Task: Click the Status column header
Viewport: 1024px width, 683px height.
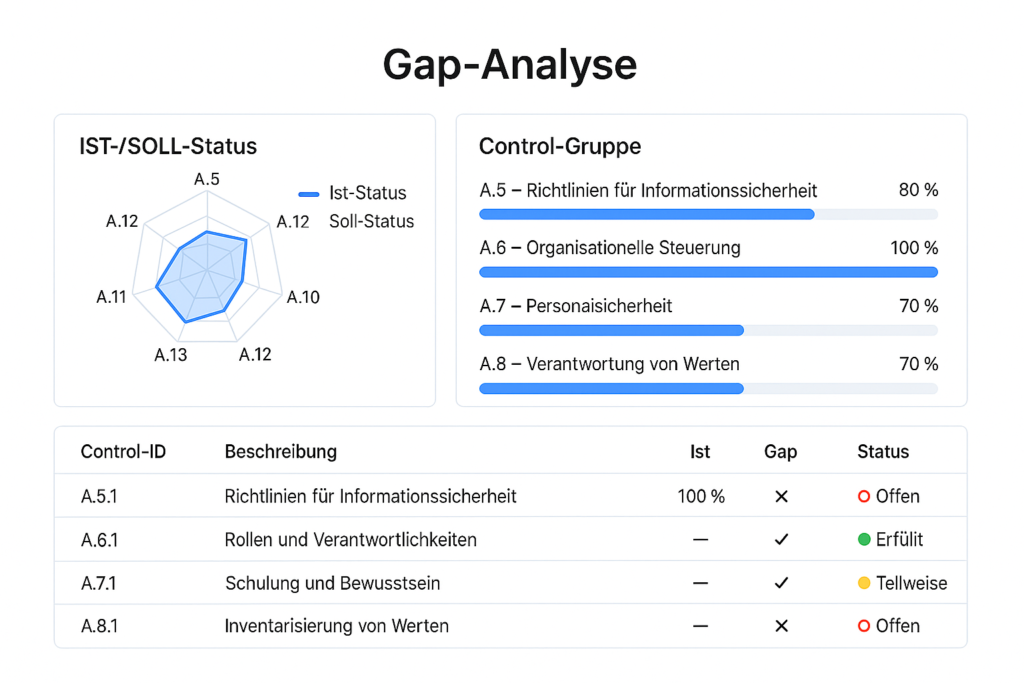Action: pyautogui.click(x=883, y=452)
